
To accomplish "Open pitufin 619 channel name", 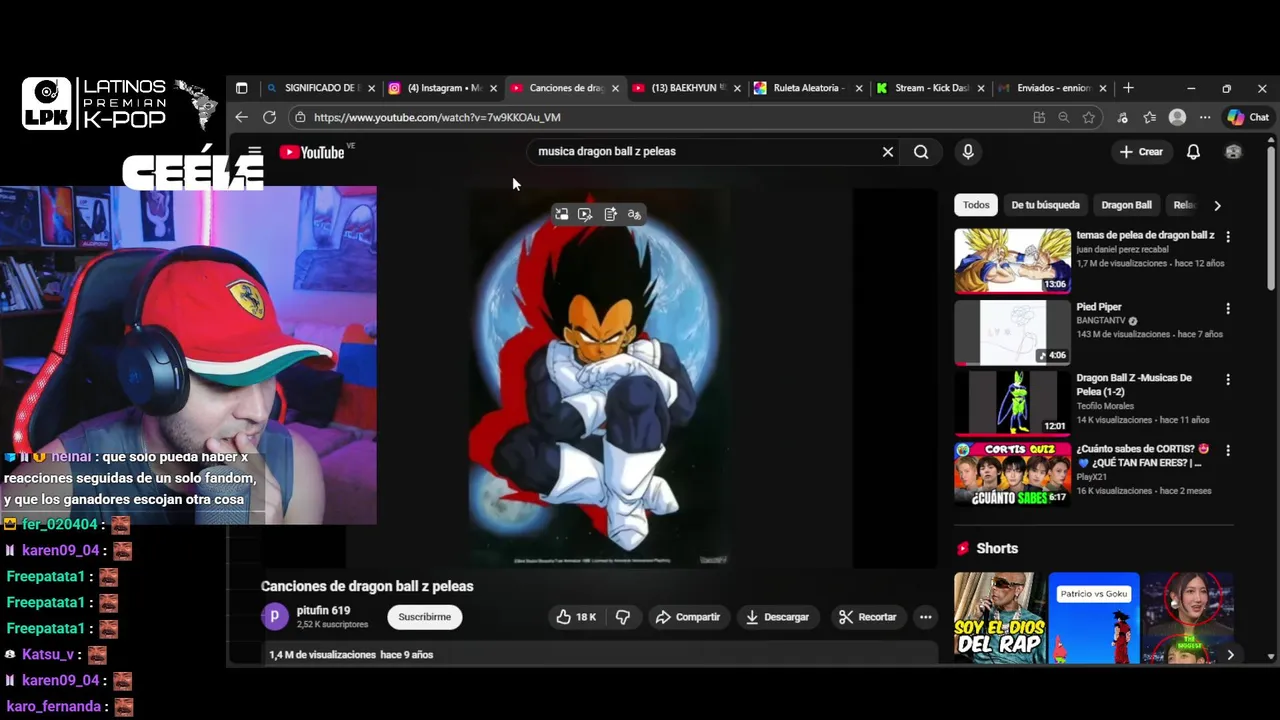I will click(323, 610).
